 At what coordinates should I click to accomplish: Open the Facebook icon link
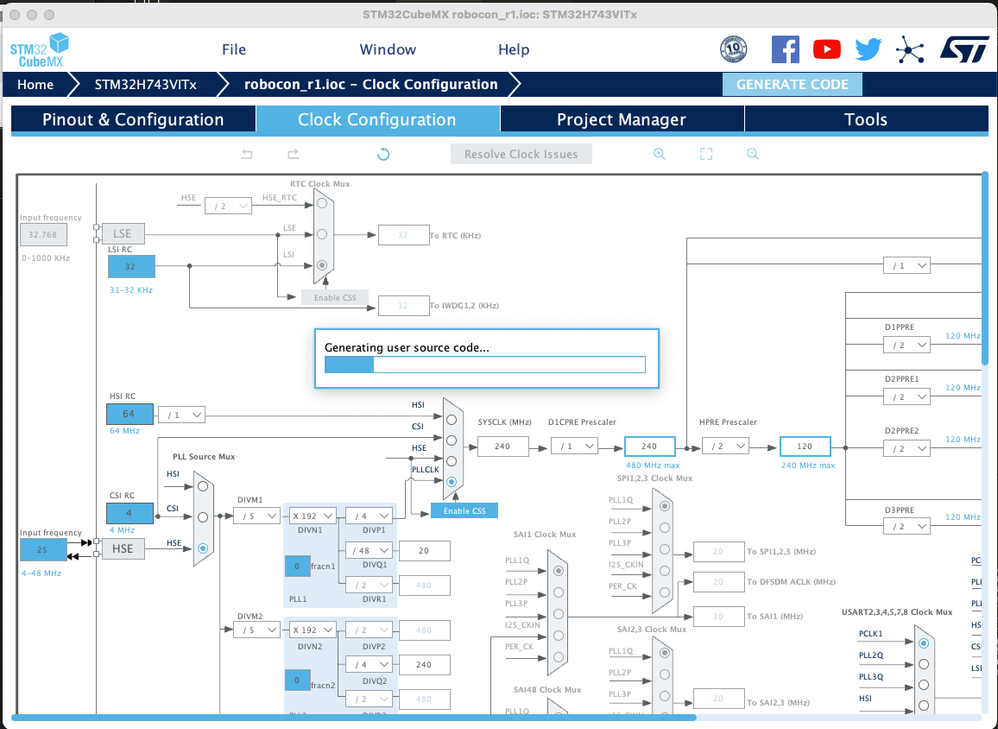[x=785, y=49]
